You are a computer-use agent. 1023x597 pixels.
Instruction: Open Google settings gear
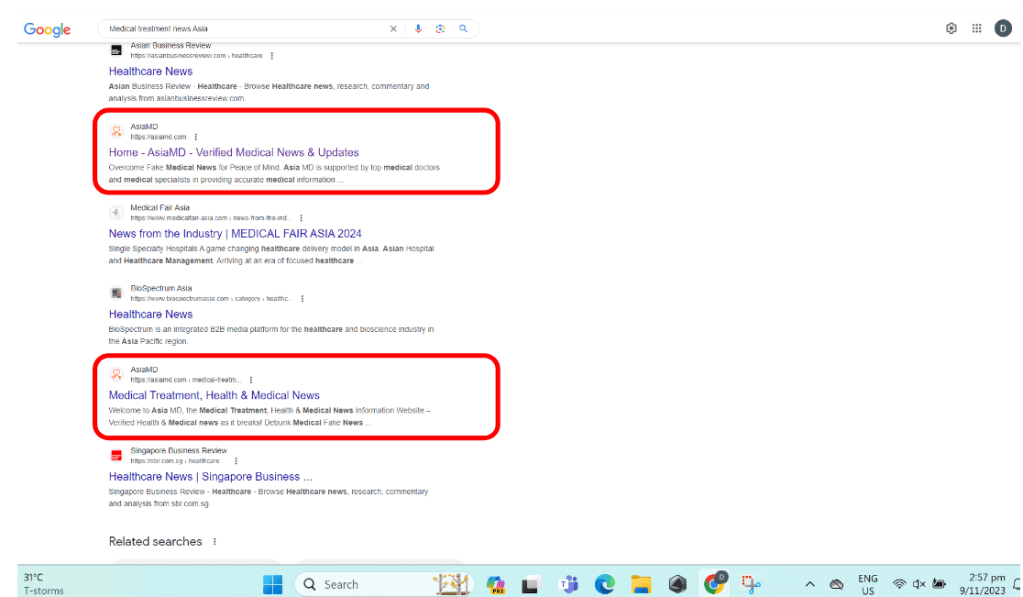(951, 29)
